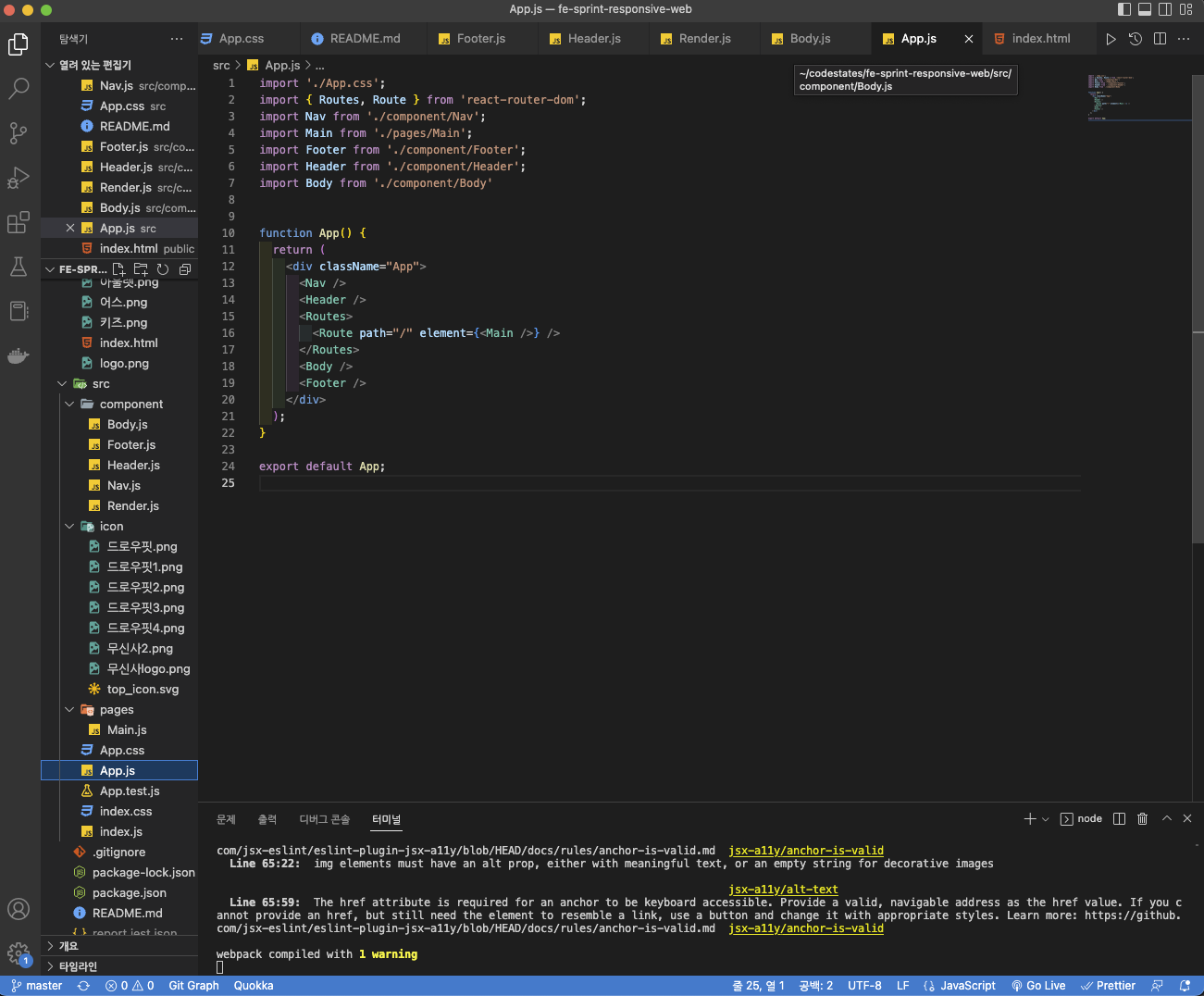
Task: Close the App.js editor tab
Action: tap(969, 39)
